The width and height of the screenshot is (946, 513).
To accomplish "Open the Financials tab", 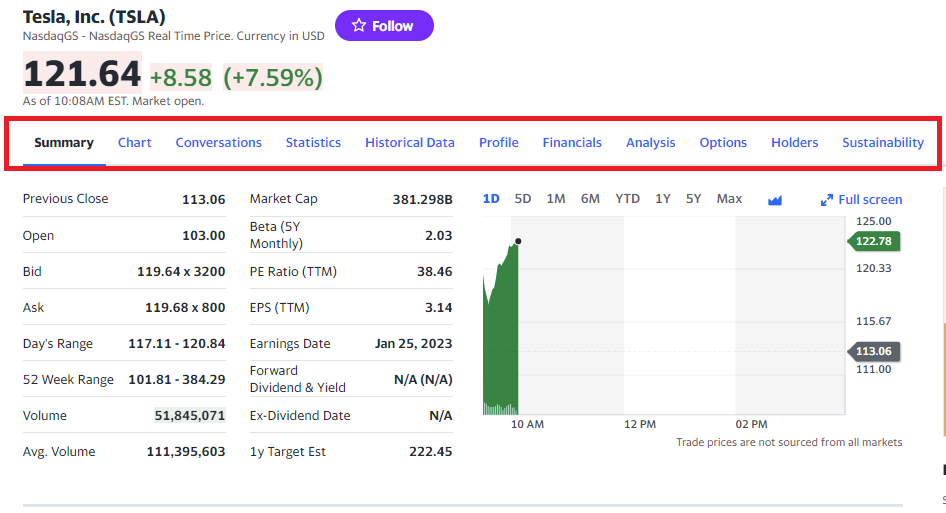I will coord(572,143).
